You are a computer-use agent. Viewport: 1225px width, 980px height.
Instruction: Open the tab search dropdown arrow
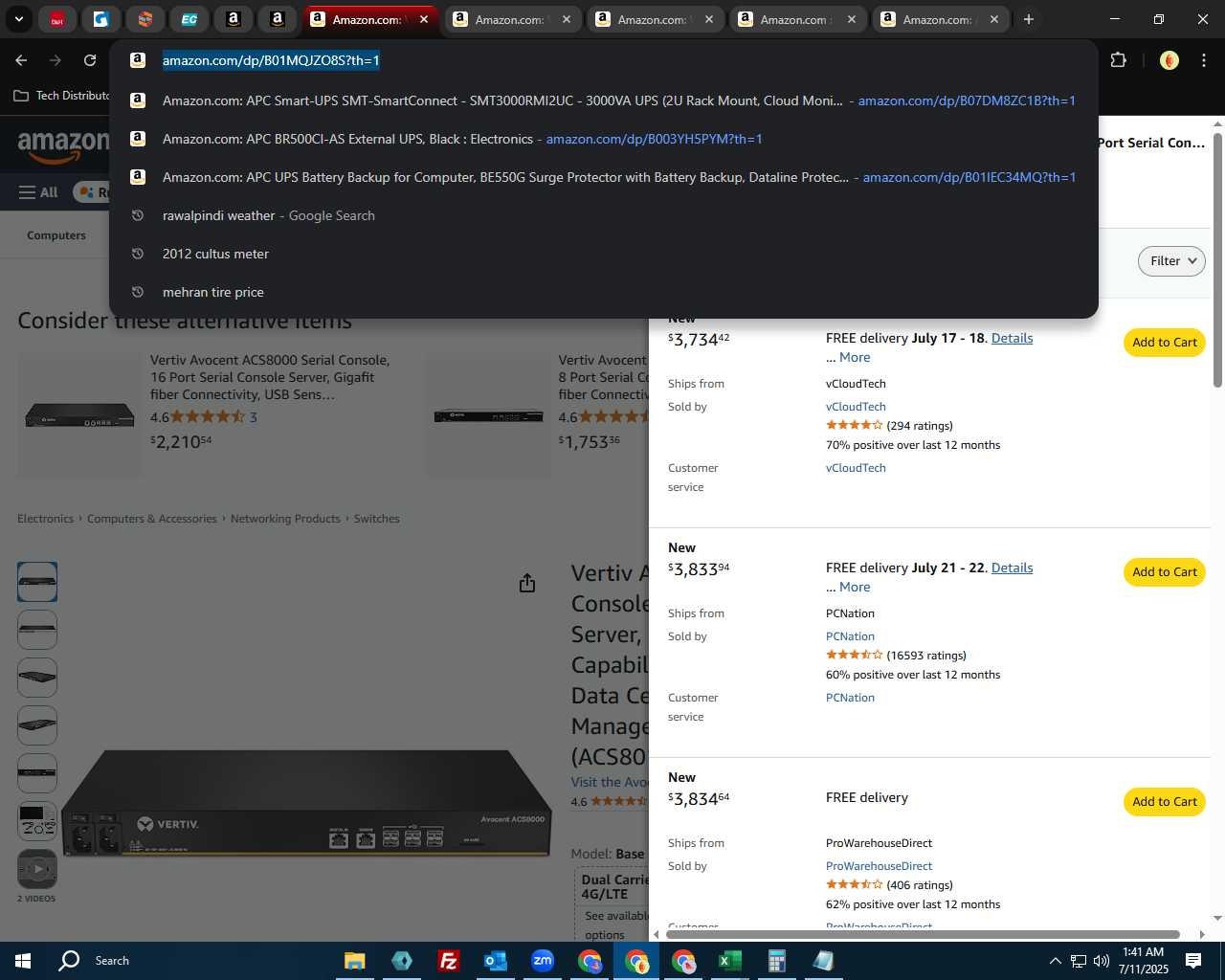18,19
